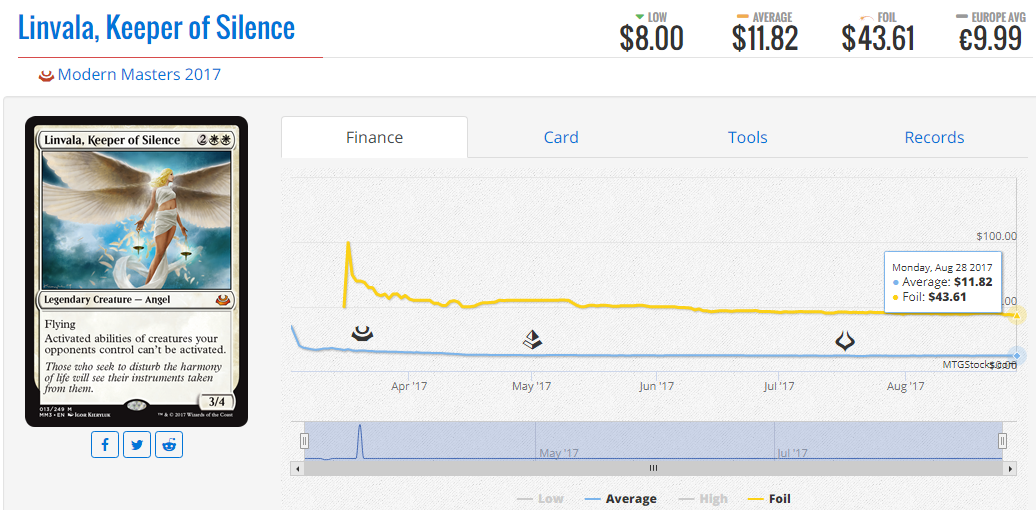Open the Tools tab
The height and width of the screenshot is (510, 1036).
click(x=748, y=137)
